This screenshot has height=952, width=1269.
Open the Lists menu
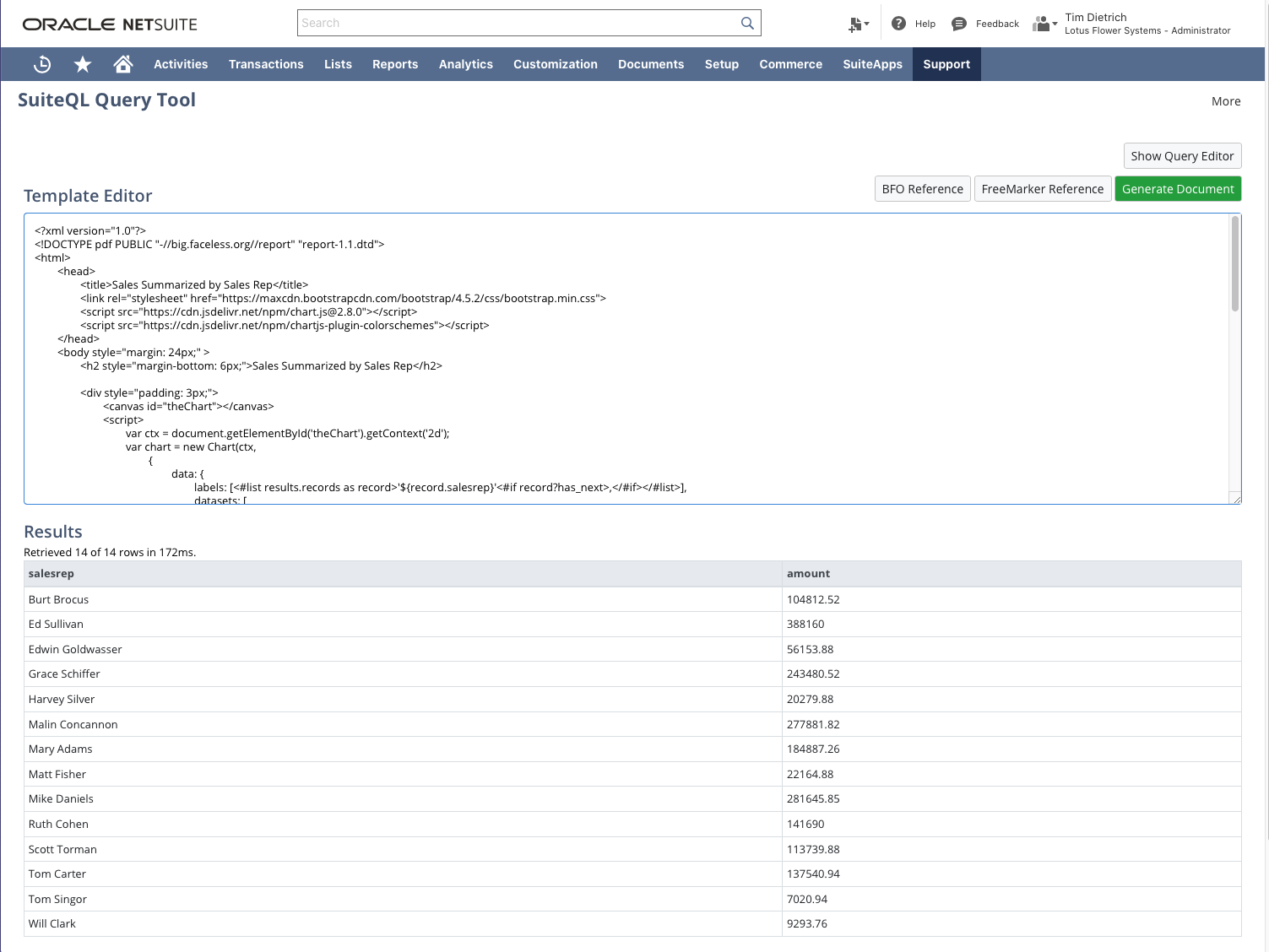(x=338, y=64)
